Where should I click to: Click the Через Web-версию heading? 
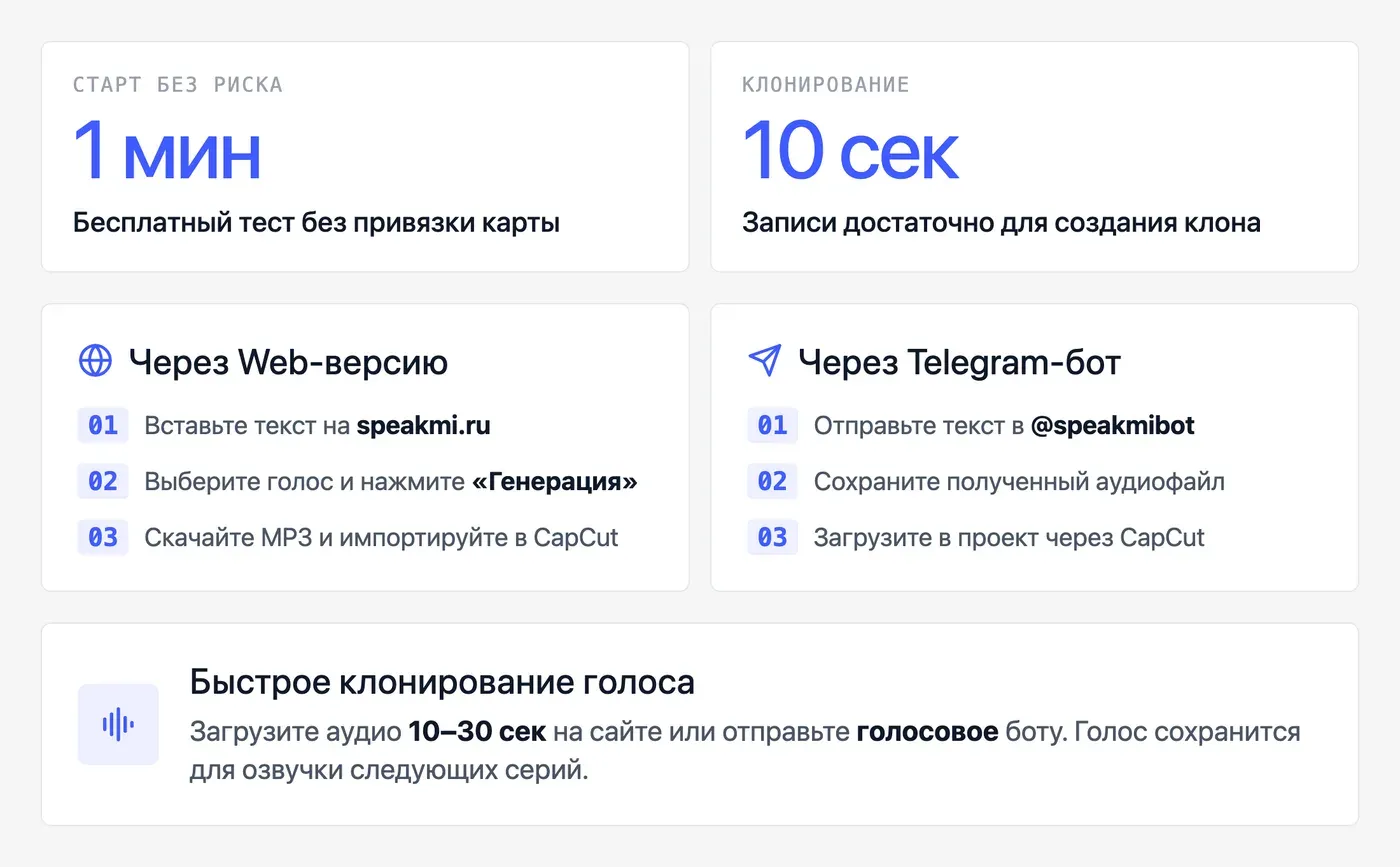point(288,362)
